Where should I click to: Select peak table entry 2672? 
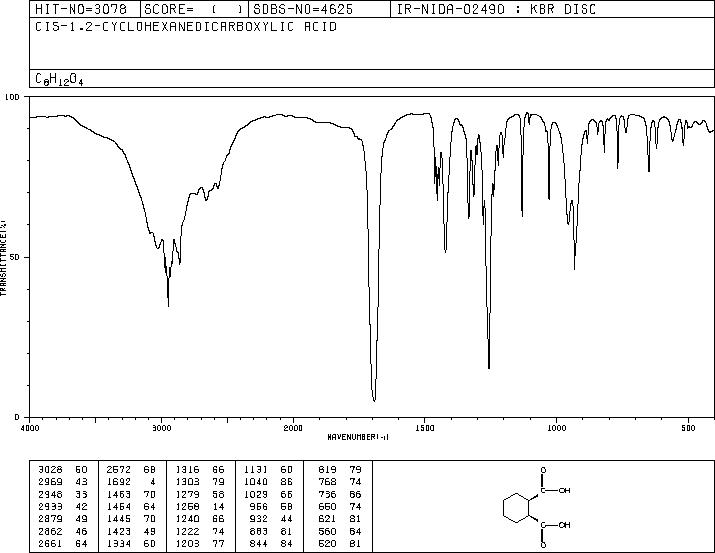[119, 470]
